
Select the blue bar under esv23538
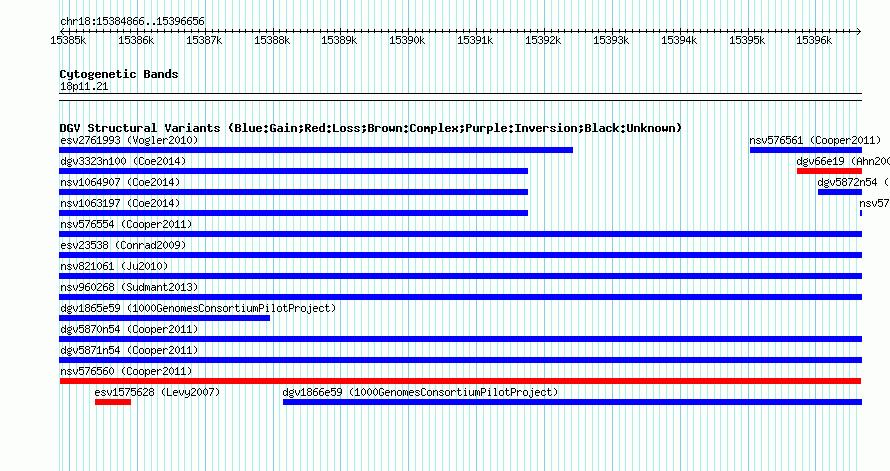[x=460, y=255]
